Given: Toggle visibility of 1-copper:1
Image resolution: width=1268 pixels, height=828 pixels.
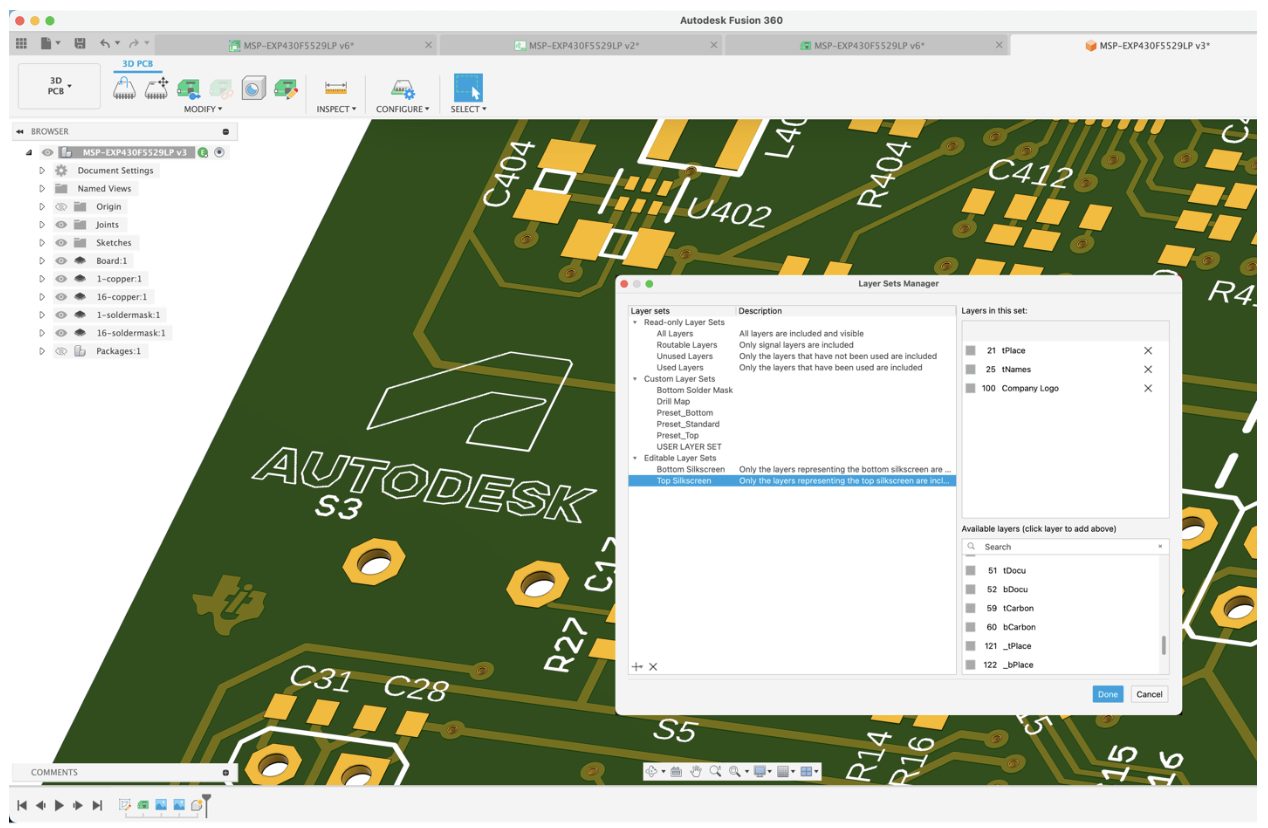Looking at the screenshot, I should pos(61,279).
